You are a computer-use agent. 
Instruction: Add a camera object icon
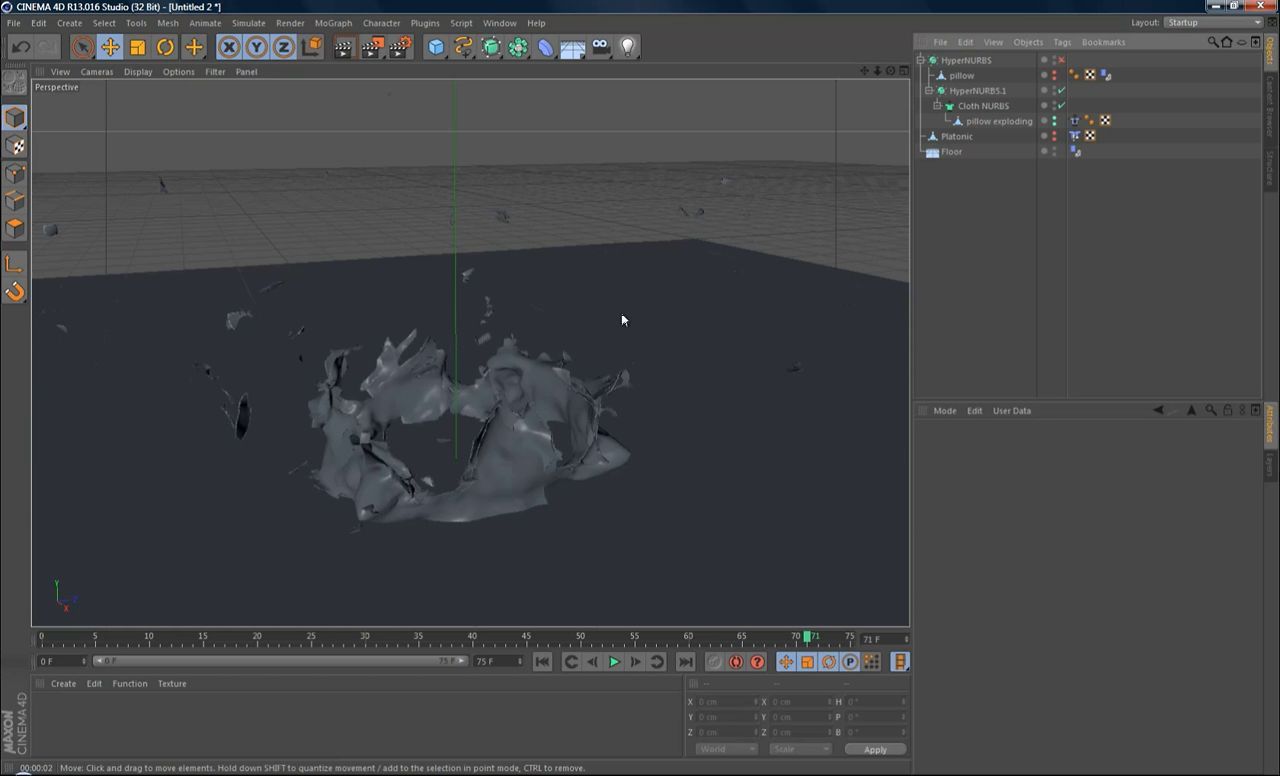[601, 47]
